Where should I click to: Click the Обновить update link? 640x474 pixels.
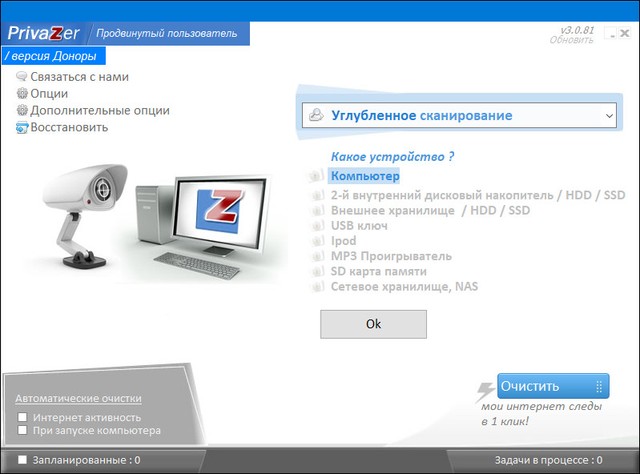point(571,40)
